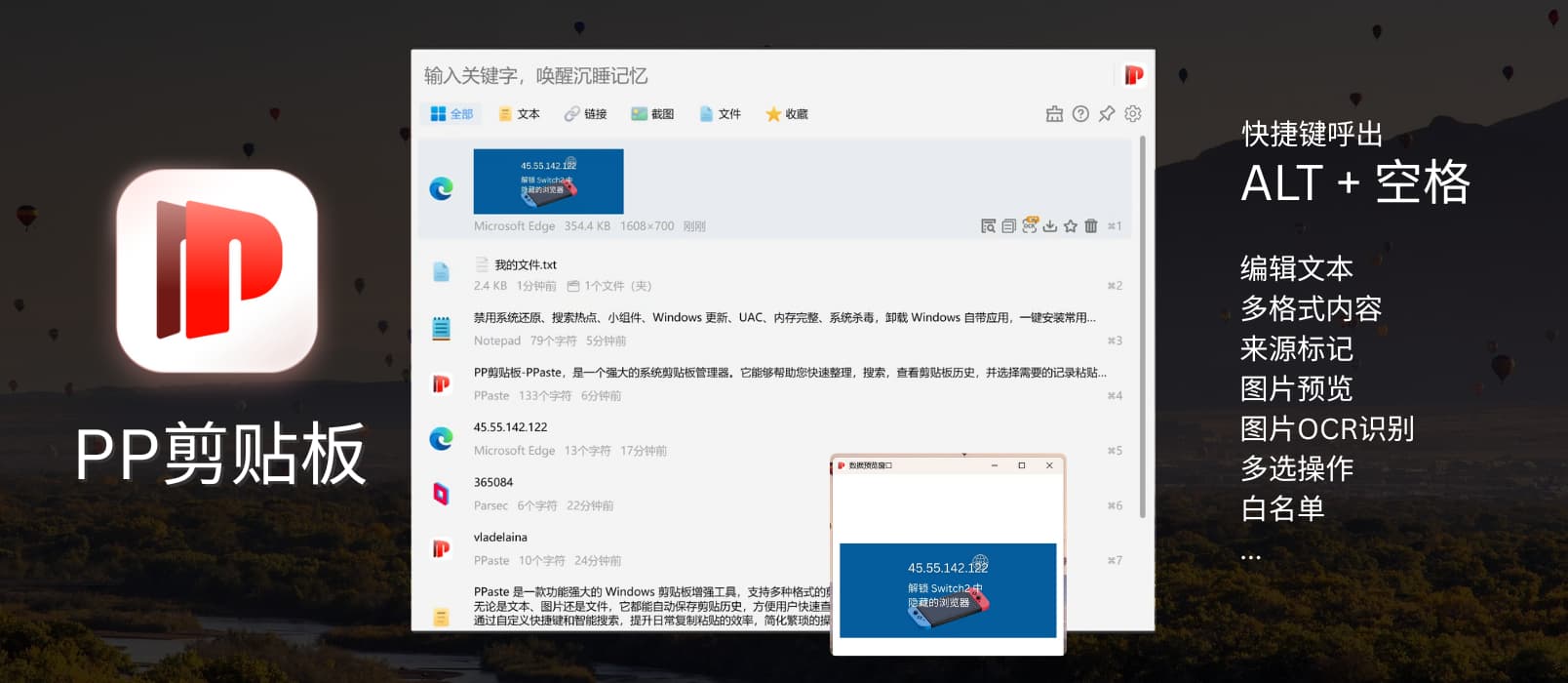This screenshot has height=683, width=1568.
Task: Star the selected screenshot as favorite
Action: point(1071,226)
